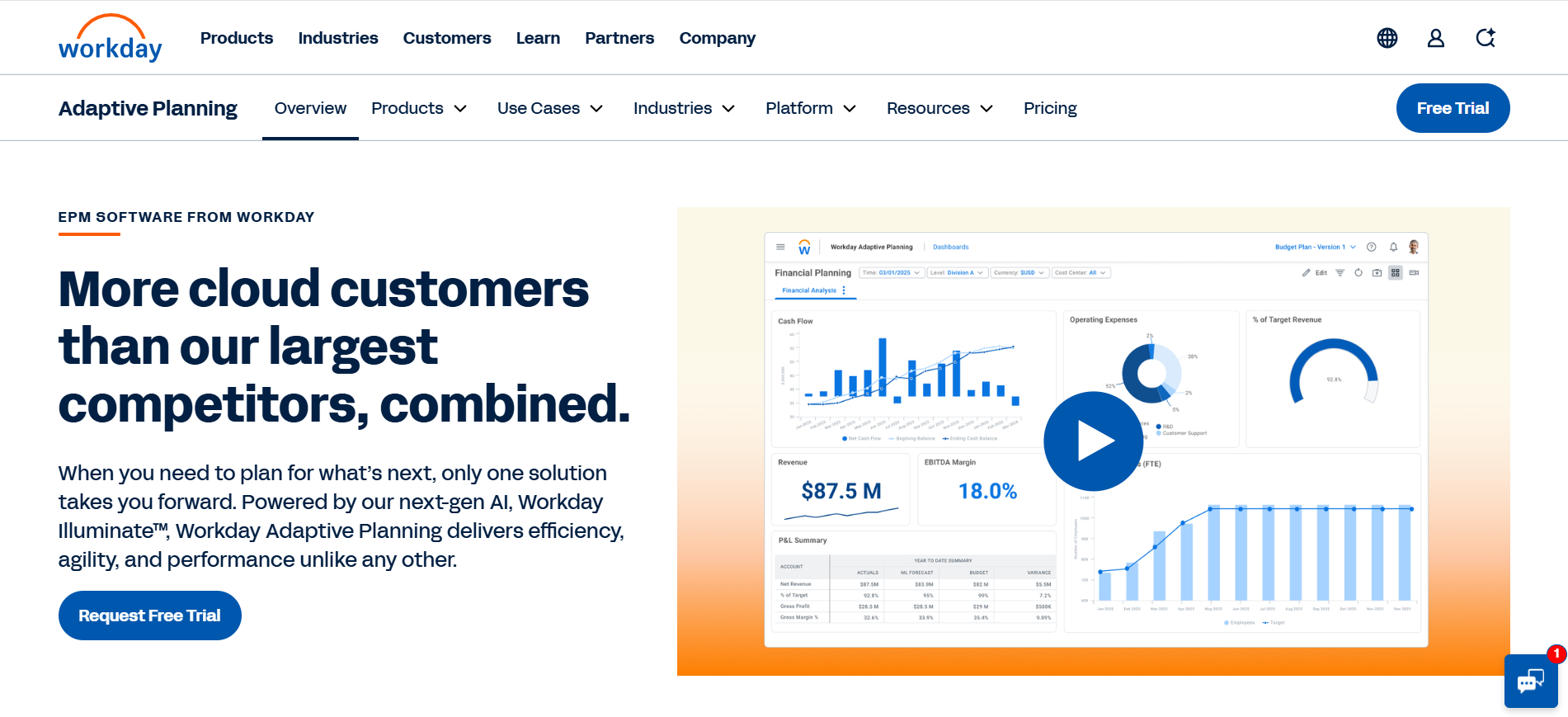Viewport: 1568px width, 717px height.
Task: Open the AI search icon
Action: pos(1486,38)
